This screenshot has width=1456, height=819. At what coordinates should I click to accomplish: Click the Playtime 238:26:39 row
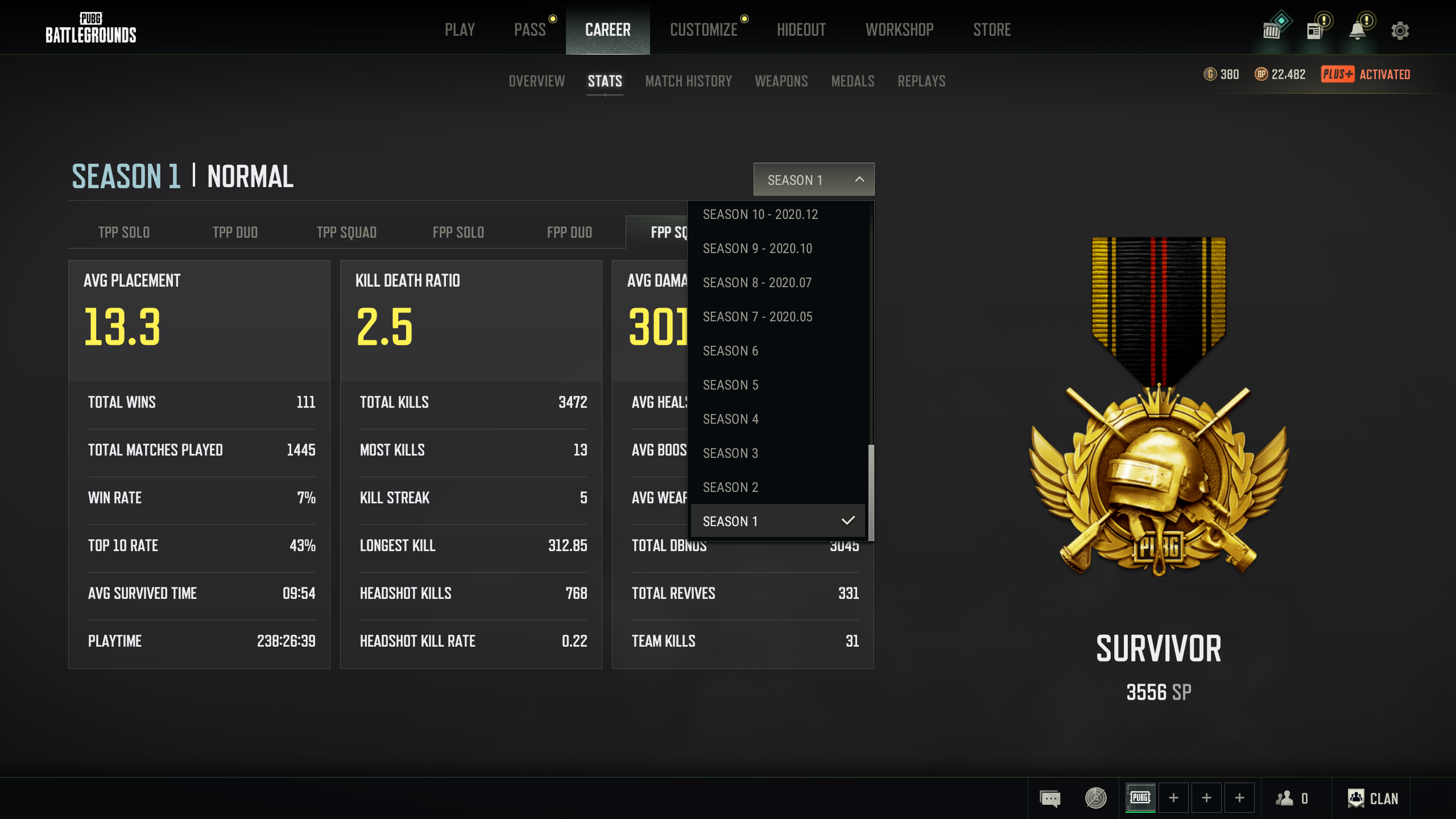click(x=201, y=641)
